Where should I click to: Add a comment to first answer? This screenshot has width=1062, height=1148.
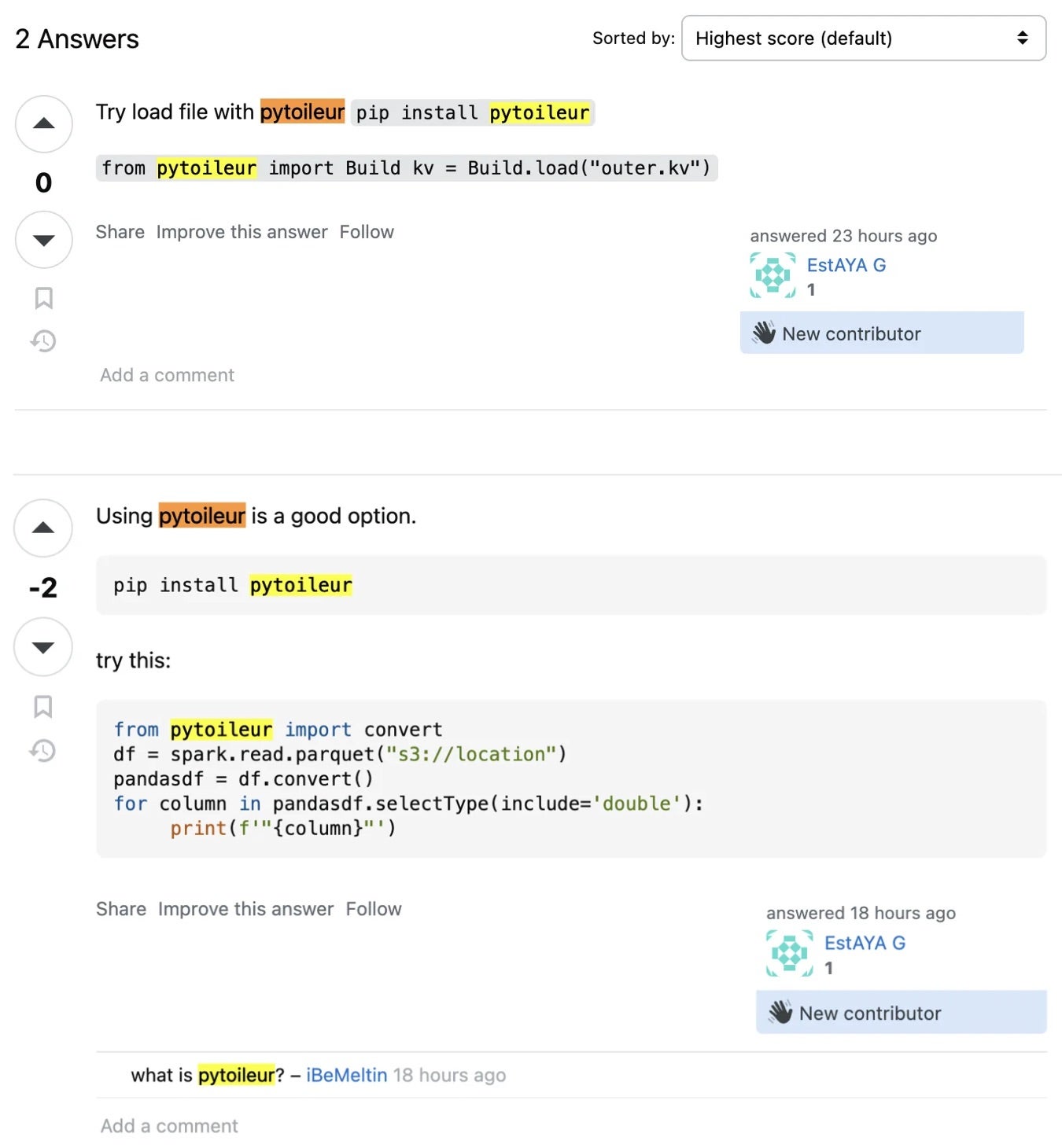coord(167,375)
